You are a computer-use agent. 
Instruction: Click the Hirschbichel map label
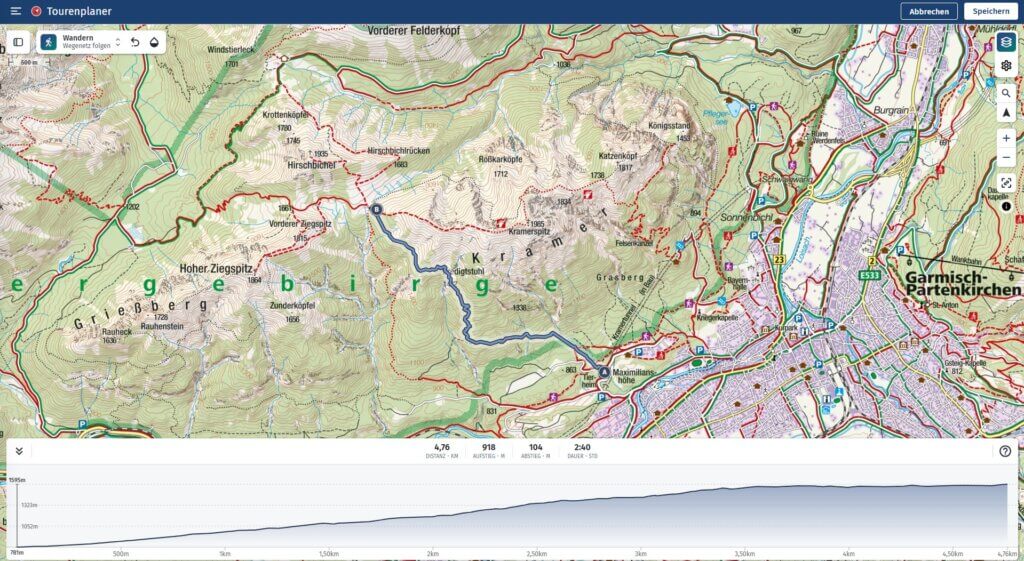[312, 165]
